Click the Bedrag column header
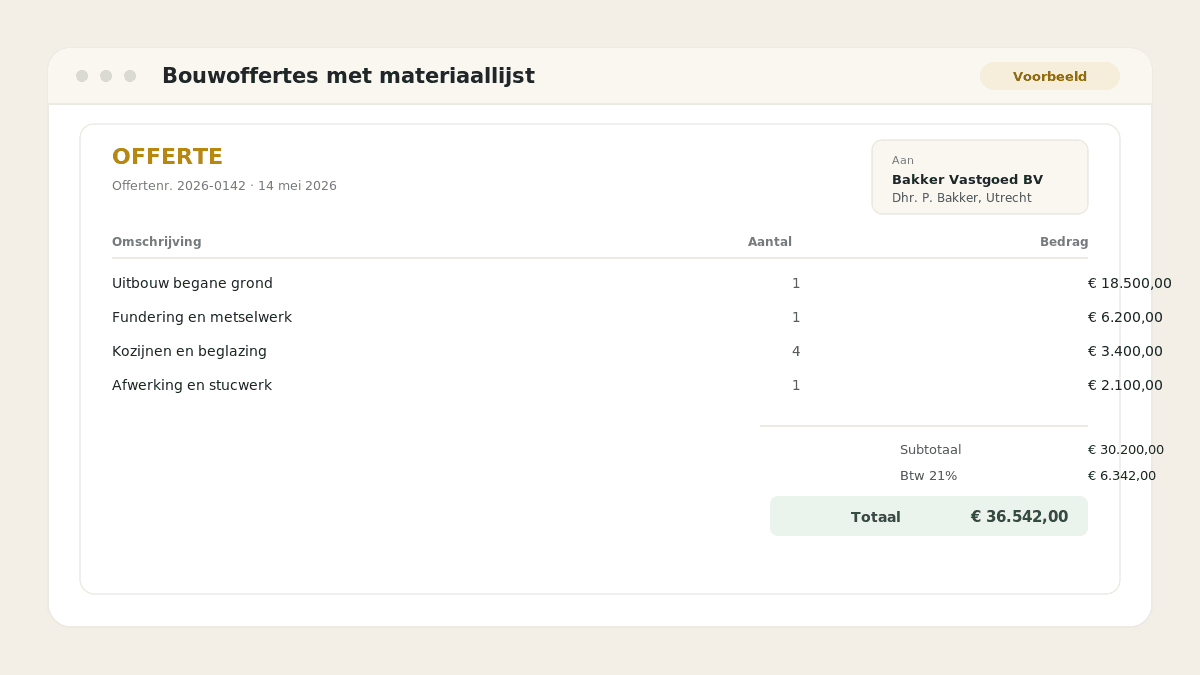1200x675 pixels. click(1064, 242)
